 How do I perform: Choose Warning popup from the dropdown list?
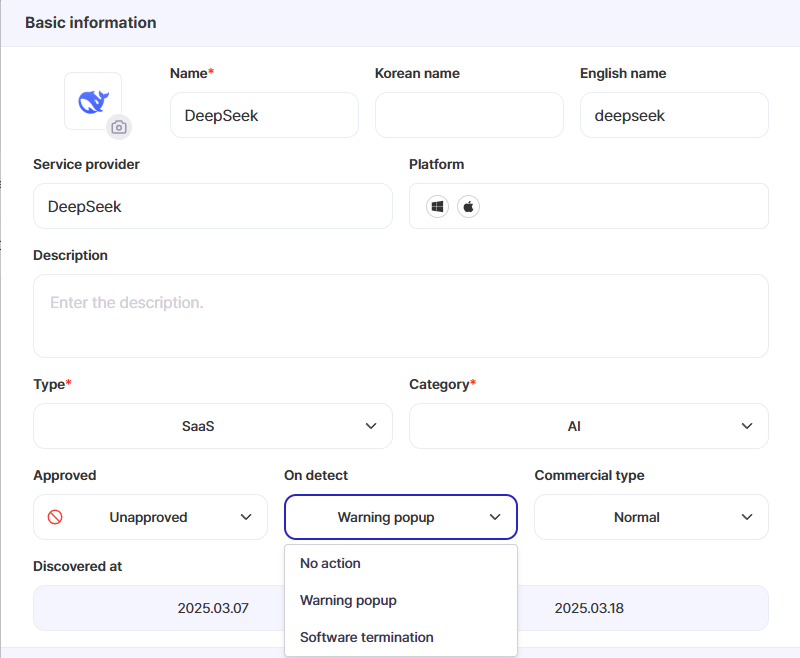401,600
